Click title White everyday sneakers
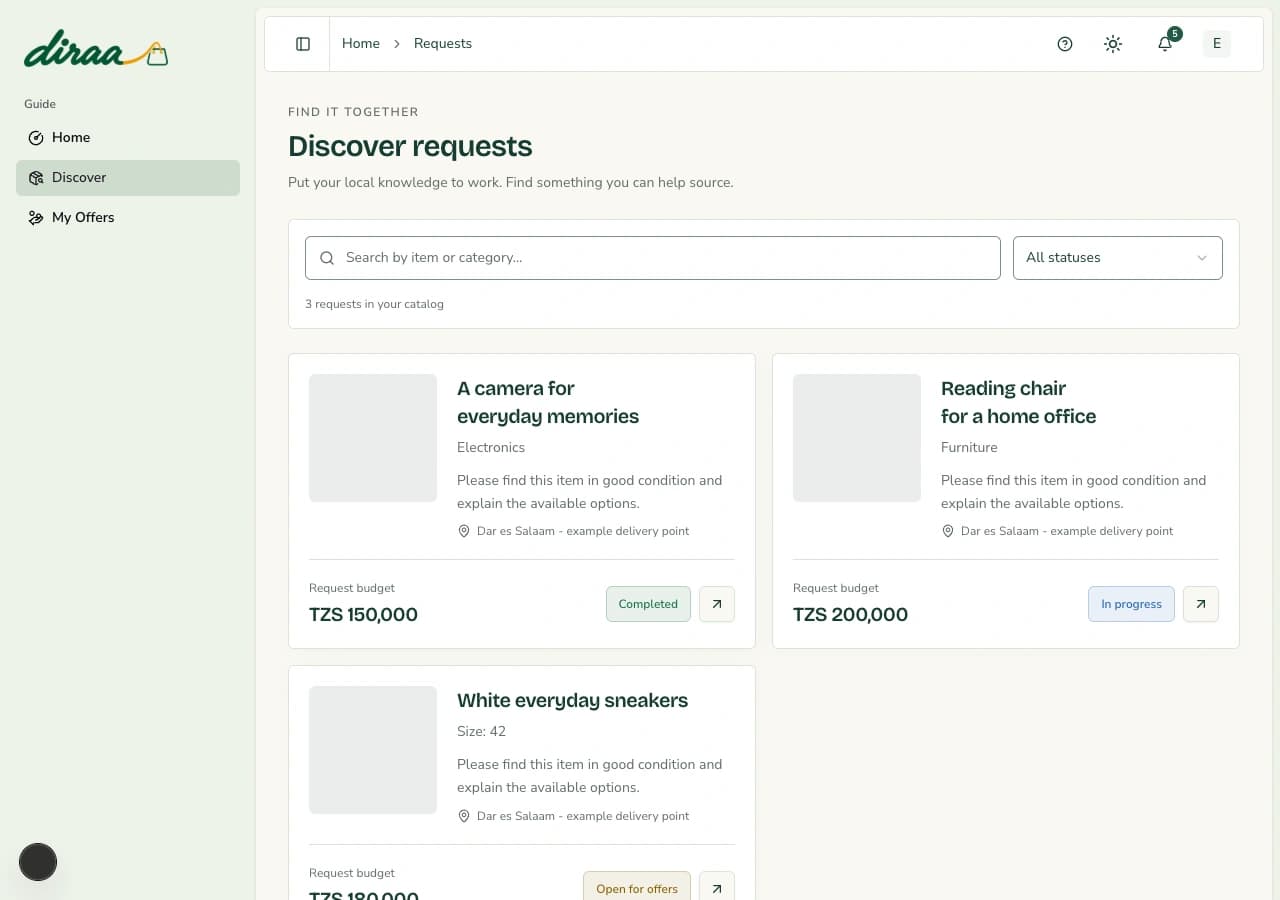 pos(573,701)
